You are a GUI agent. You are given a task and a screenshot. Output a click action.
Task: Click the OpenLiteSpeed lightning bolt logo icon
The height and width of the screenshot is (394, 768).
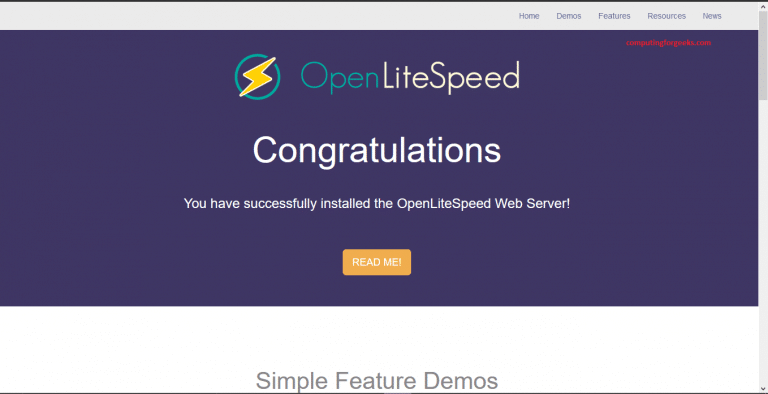click(257, 76)
